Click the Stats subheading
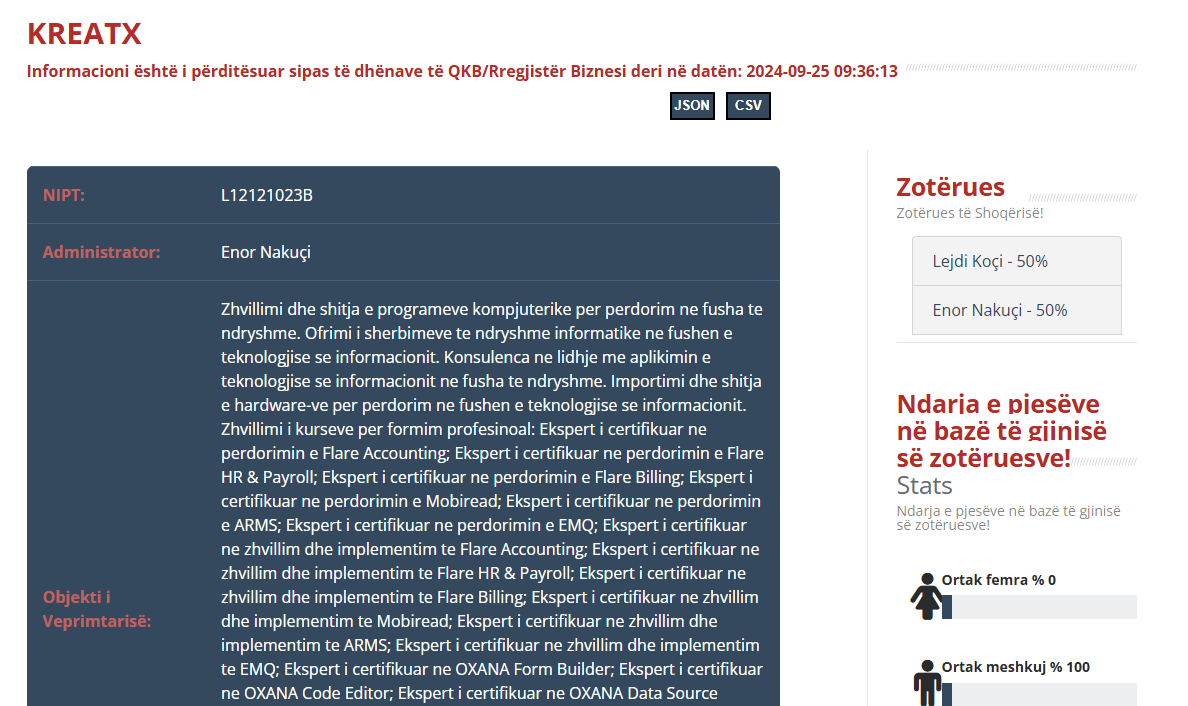The width and height of the screenshot is (1188, 706). [924, 486]
